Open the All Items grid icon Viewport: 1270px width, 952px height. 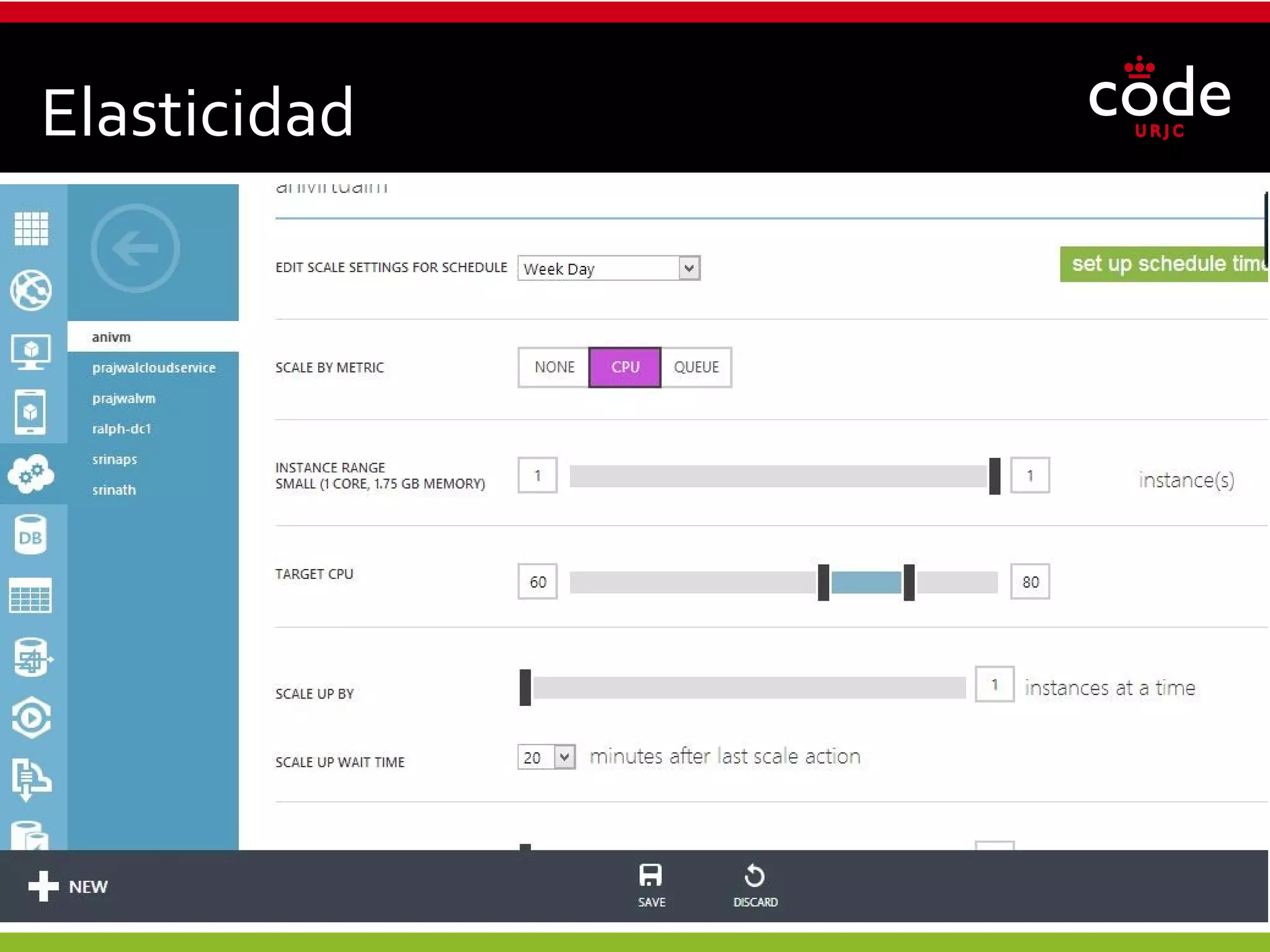pos(31,229)
